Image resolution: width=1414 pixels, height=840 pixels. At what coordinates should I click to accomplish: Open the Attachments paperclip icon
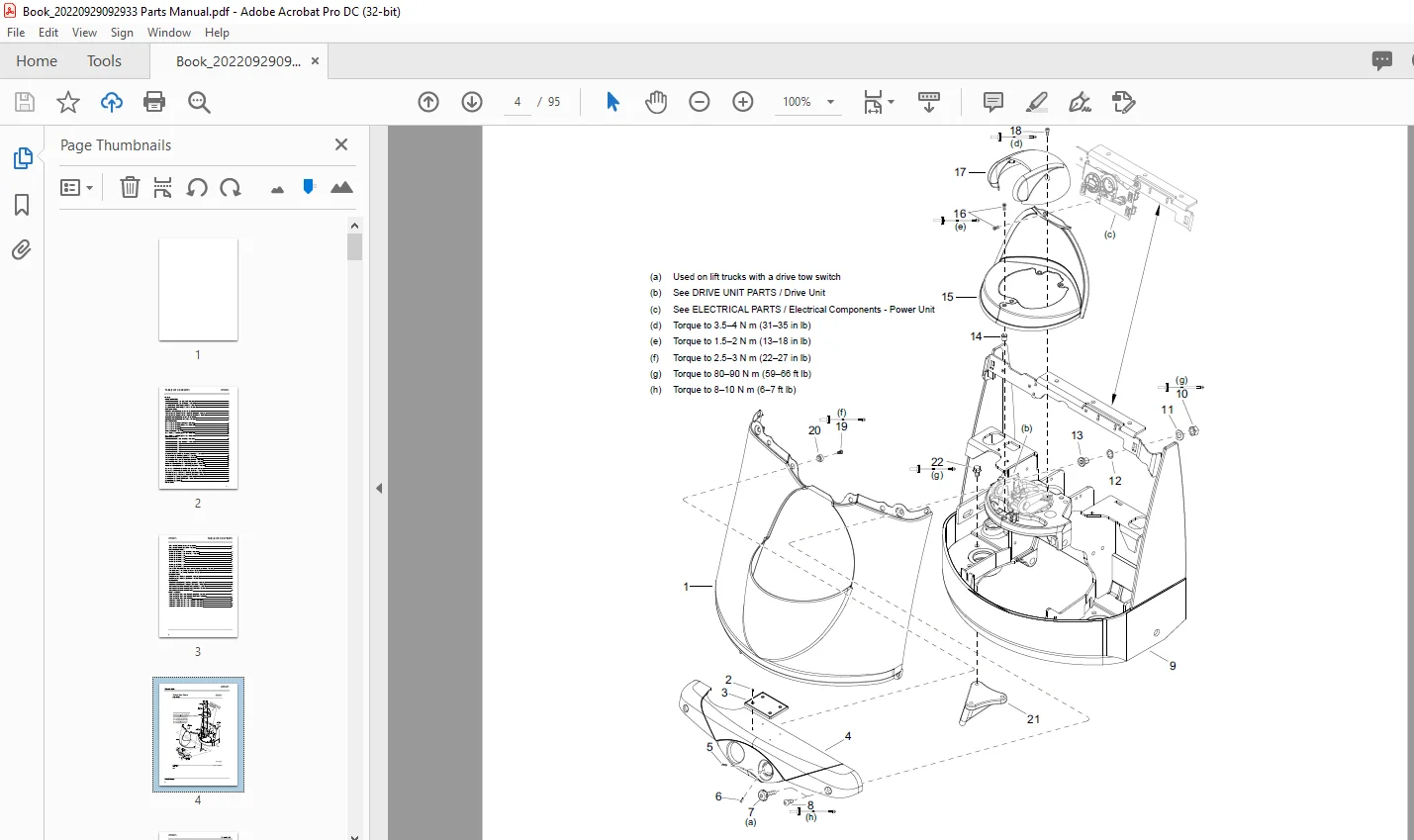(x=22, y=249)
